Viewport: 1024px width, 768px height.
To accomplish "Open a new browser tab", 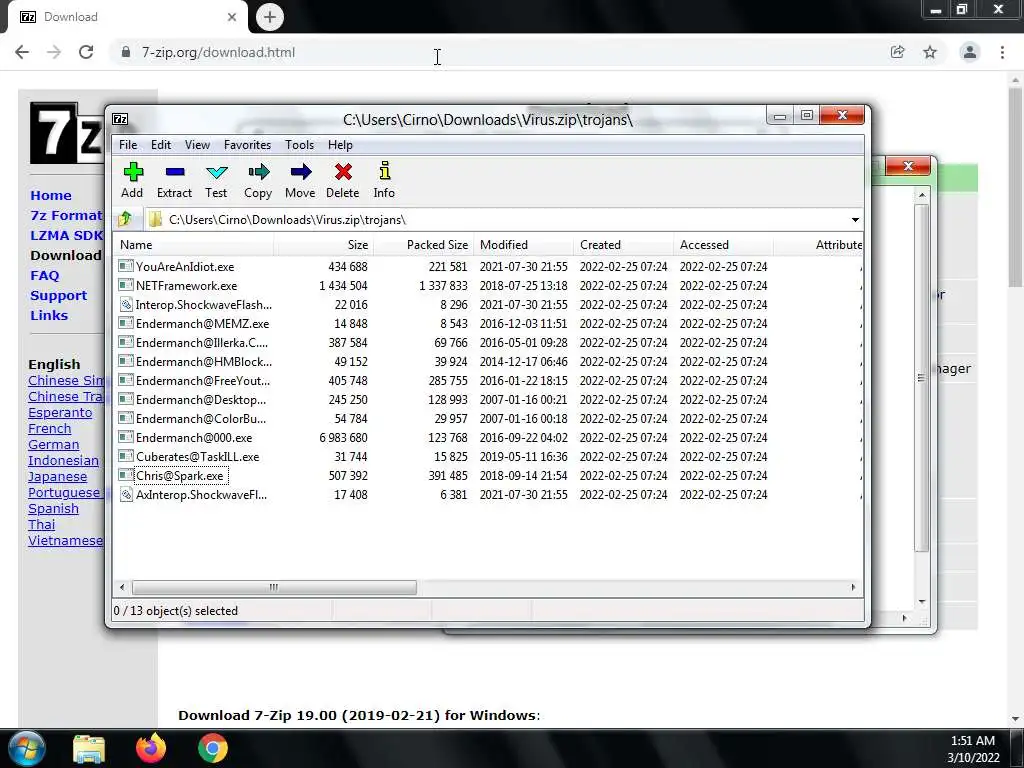I will tap(270, 17).
